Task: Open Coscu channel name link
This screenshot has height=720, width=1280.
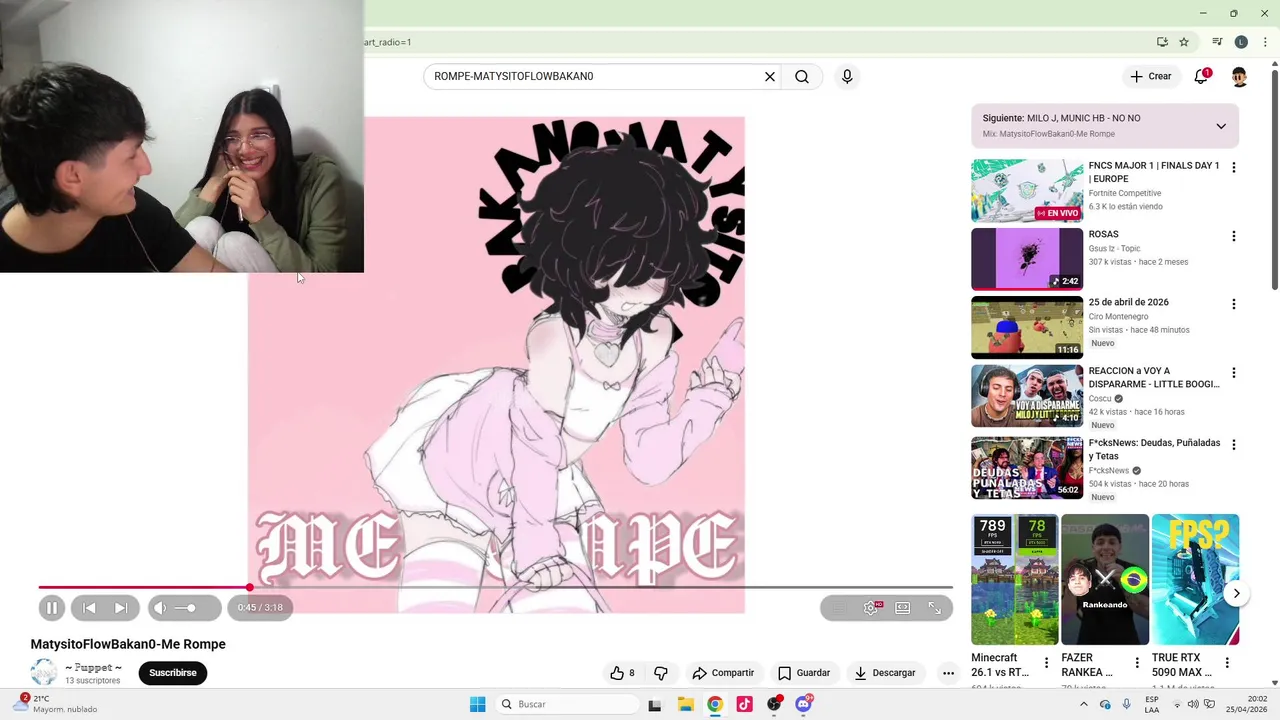Action: pos(1100,398)
